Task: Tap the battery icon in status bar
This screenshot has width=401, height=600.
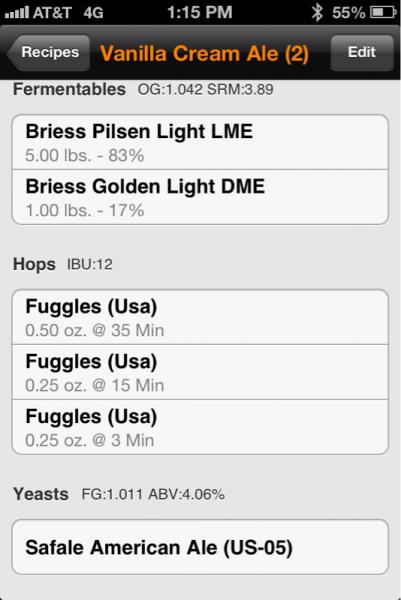Action: tap(383, 13)
